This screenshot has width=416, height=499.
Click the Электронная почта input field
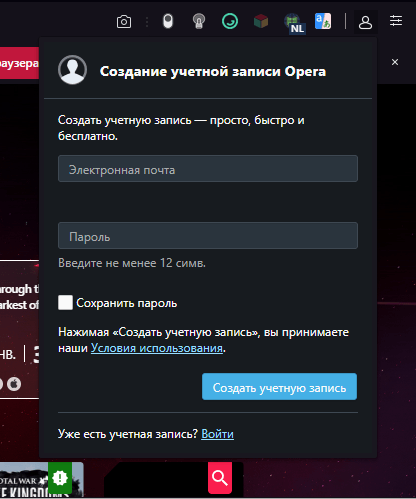(208, 169)
